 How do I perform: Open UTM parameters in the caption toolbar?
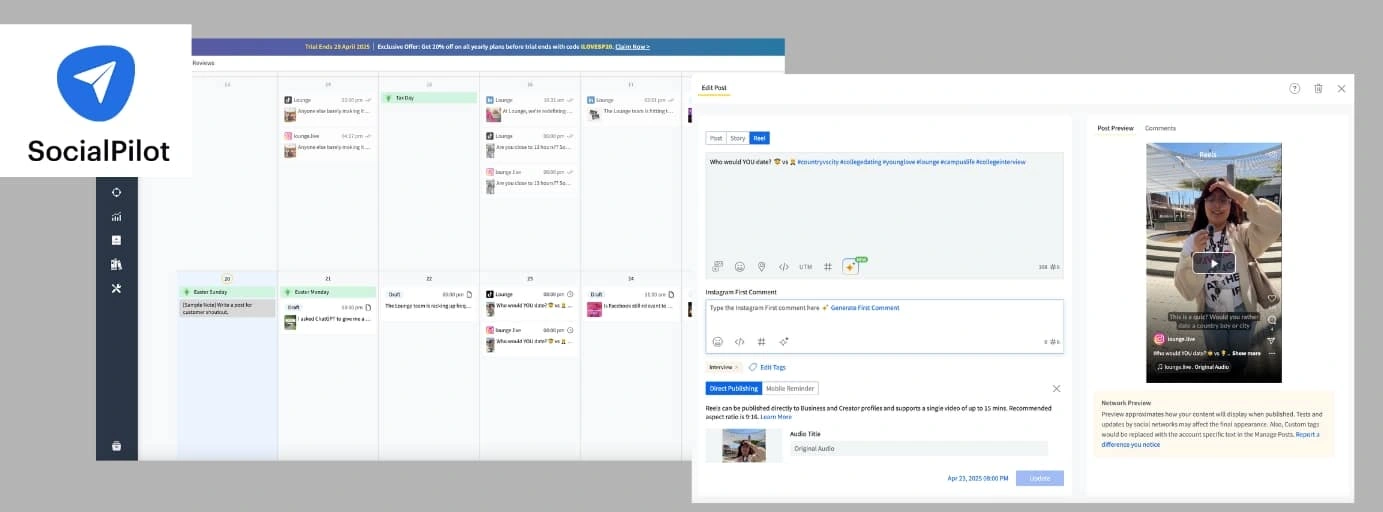806,267
